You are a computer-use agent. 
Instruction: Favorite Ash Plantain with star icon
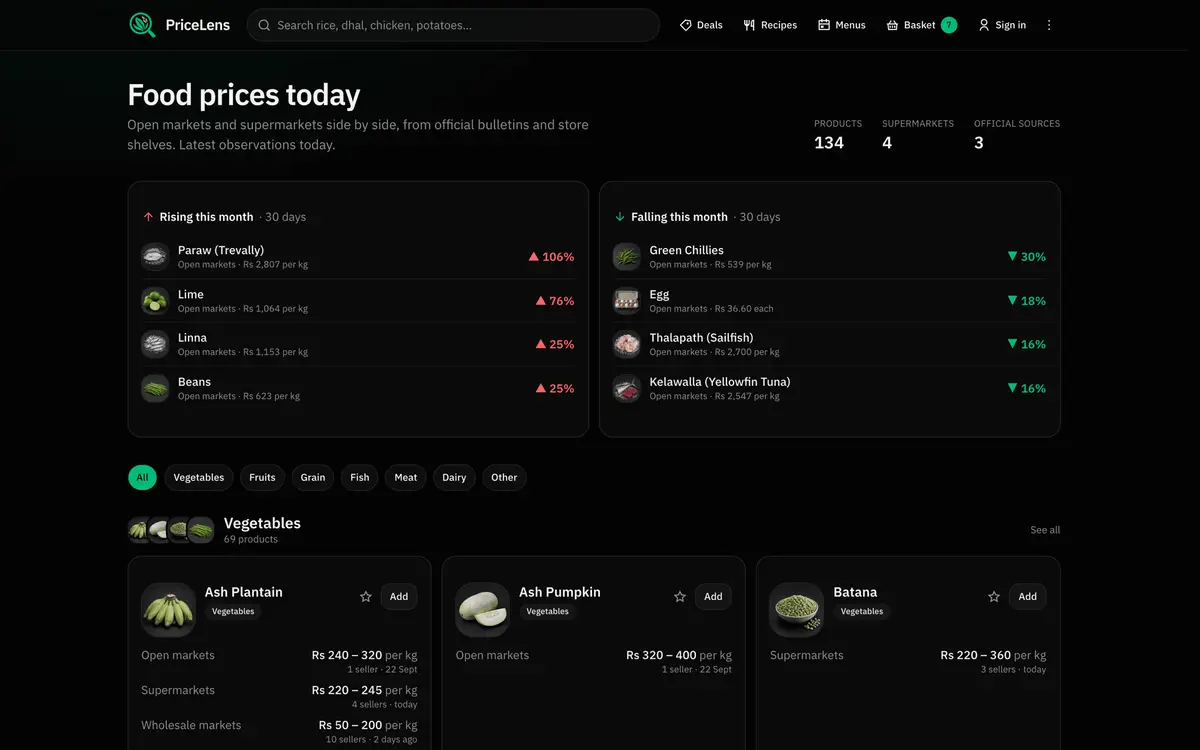click(366, 596)
